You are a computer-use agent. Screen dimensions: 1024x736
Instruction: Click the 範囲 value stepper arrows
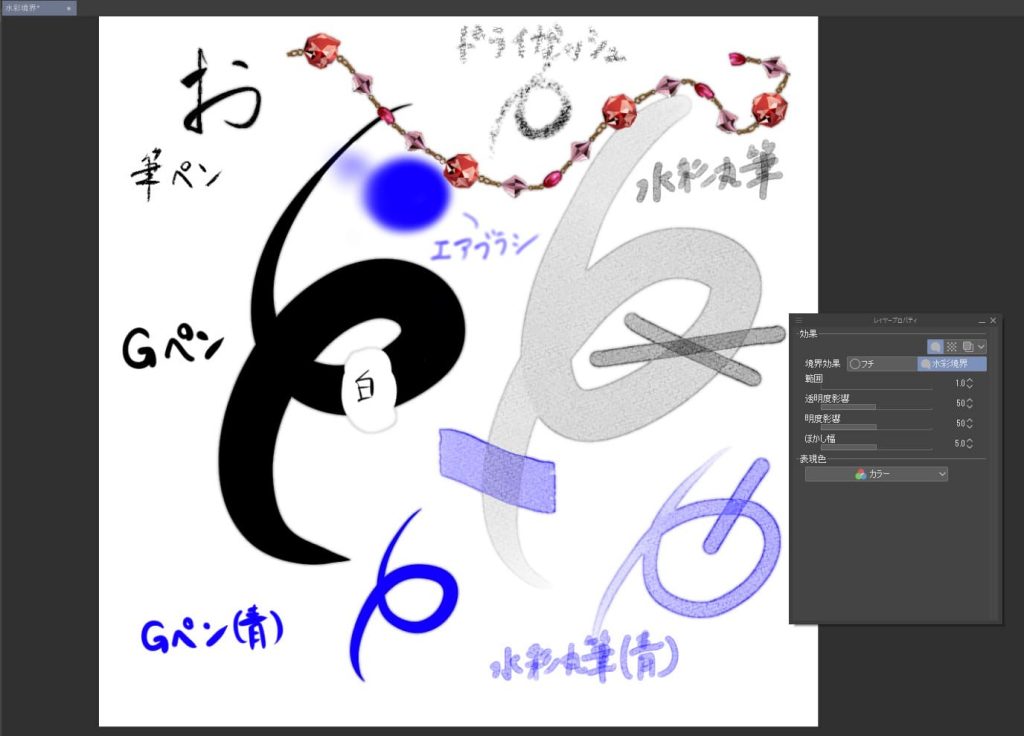[x=970, y=384]
